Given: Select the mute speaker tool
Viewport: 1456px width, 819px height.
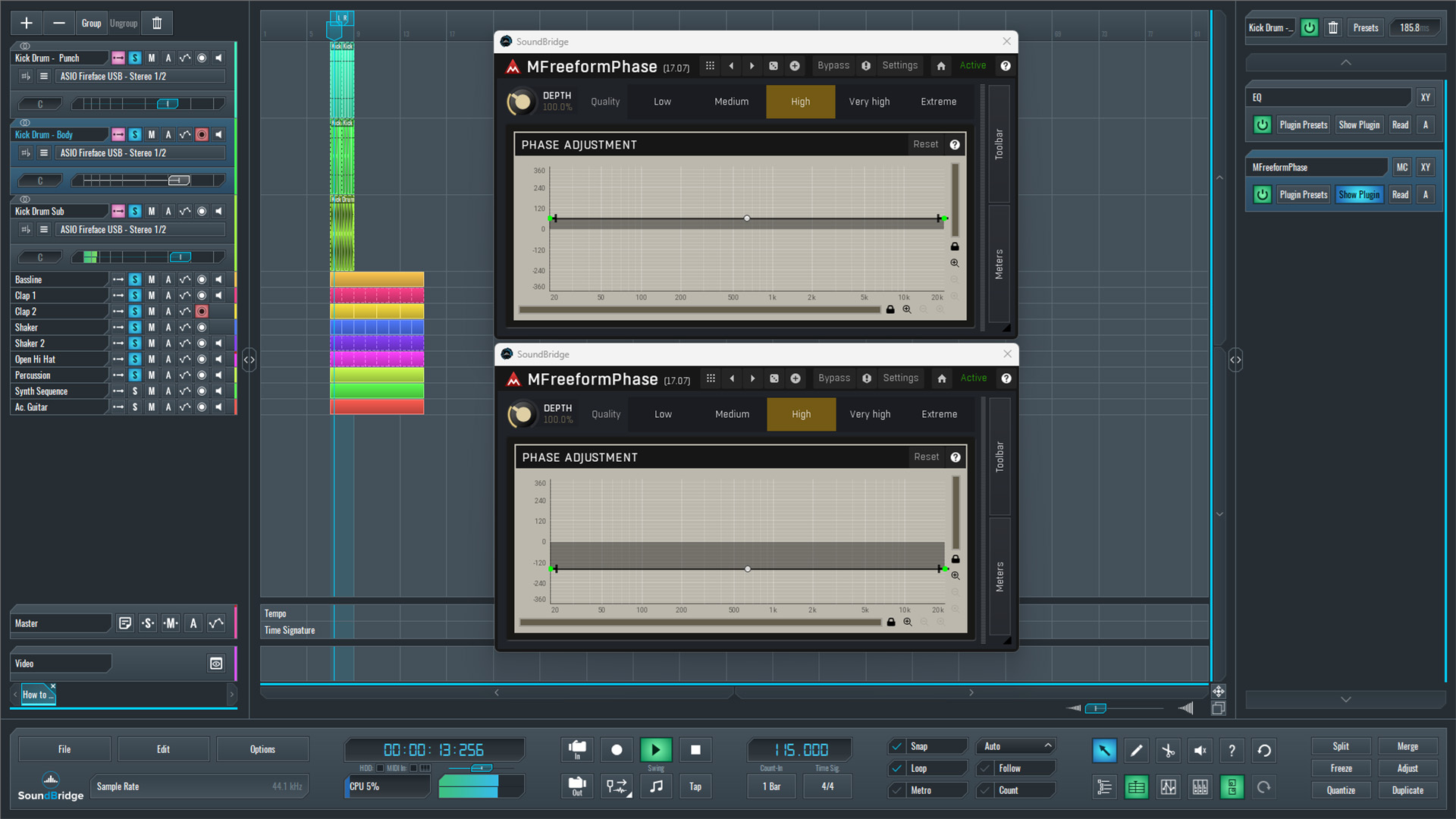Looking at the screenshot, I should tap(1200, 751).
